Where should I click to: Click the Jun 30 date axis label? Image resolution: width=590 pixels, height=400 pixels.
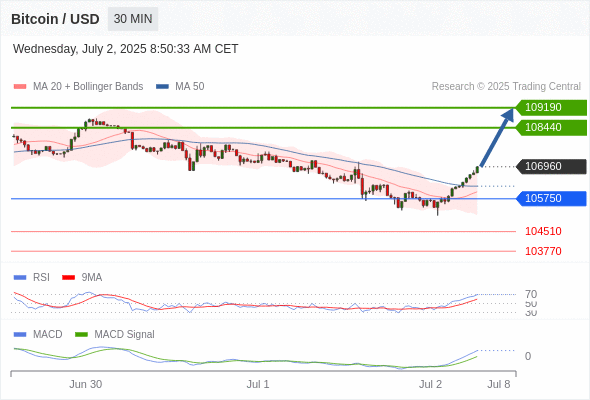pyautogui.click(x=85, y=384)
